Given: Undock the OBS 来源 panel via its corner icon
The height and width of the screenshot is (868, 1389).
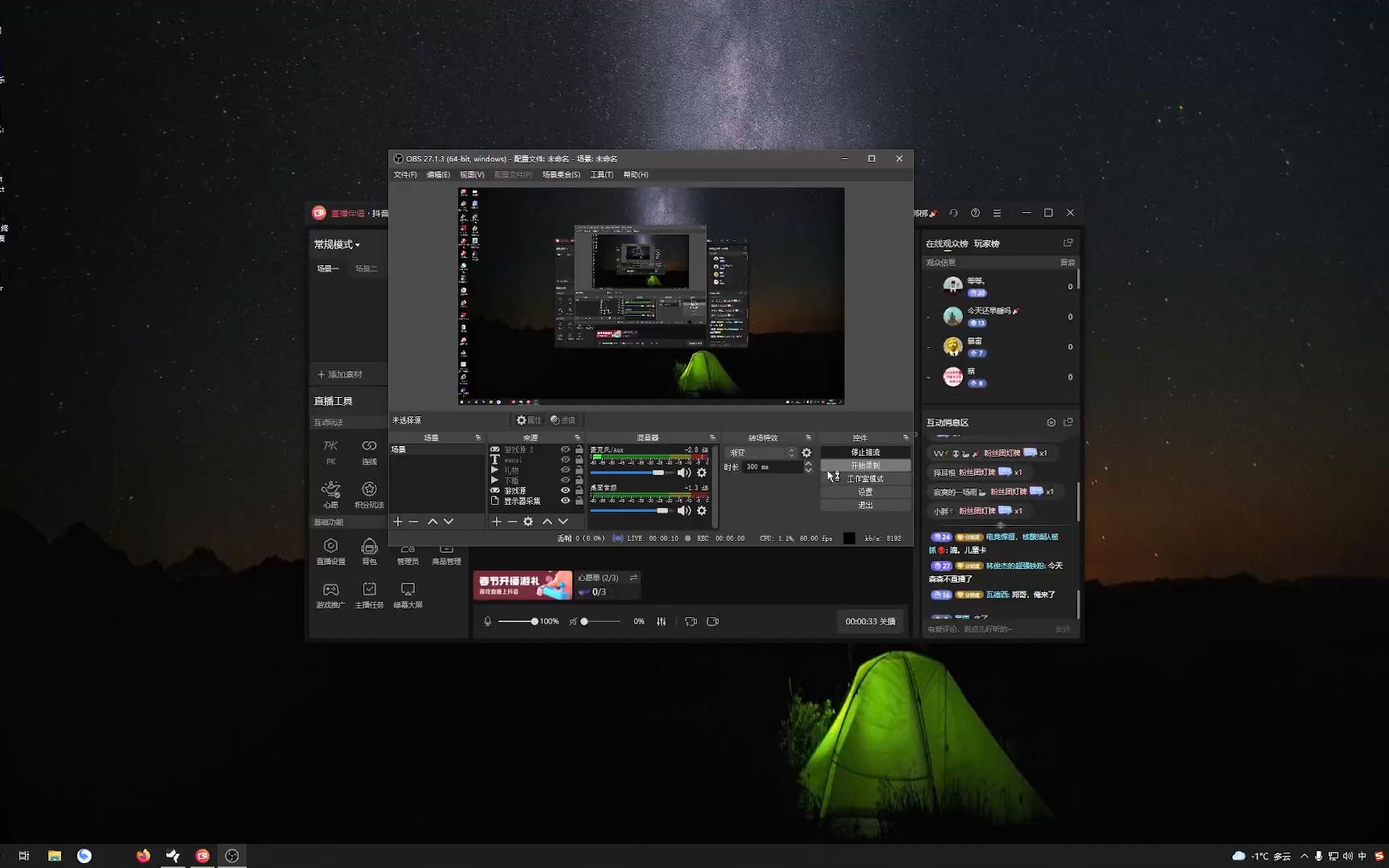Looking at the screenshot, I should point(577,438).
